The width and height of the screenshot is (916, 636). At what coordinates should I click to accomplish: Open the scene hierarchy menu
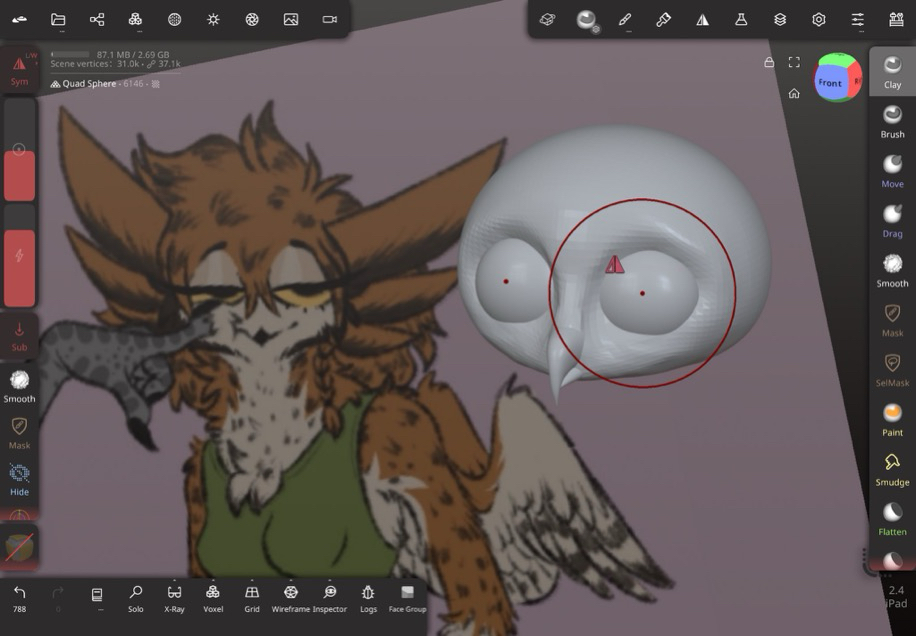97,19
